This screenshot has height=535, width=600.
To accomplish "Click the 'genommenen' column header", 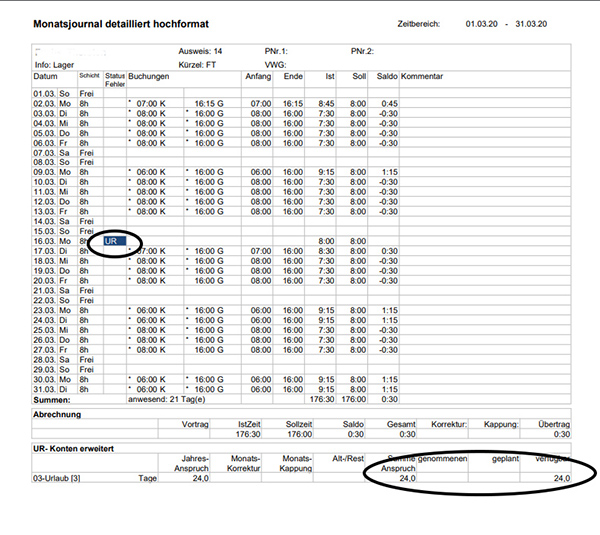I will pos(442,458).
